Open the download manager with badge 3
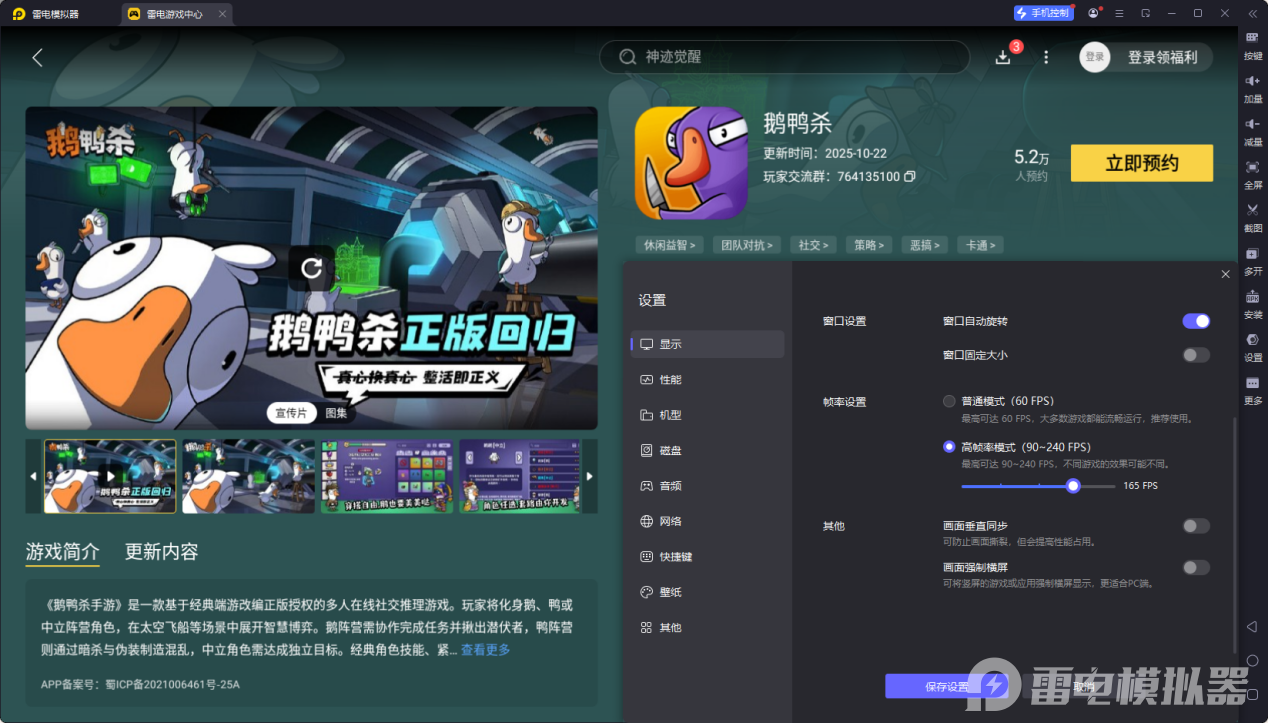 coord(1002,57)
